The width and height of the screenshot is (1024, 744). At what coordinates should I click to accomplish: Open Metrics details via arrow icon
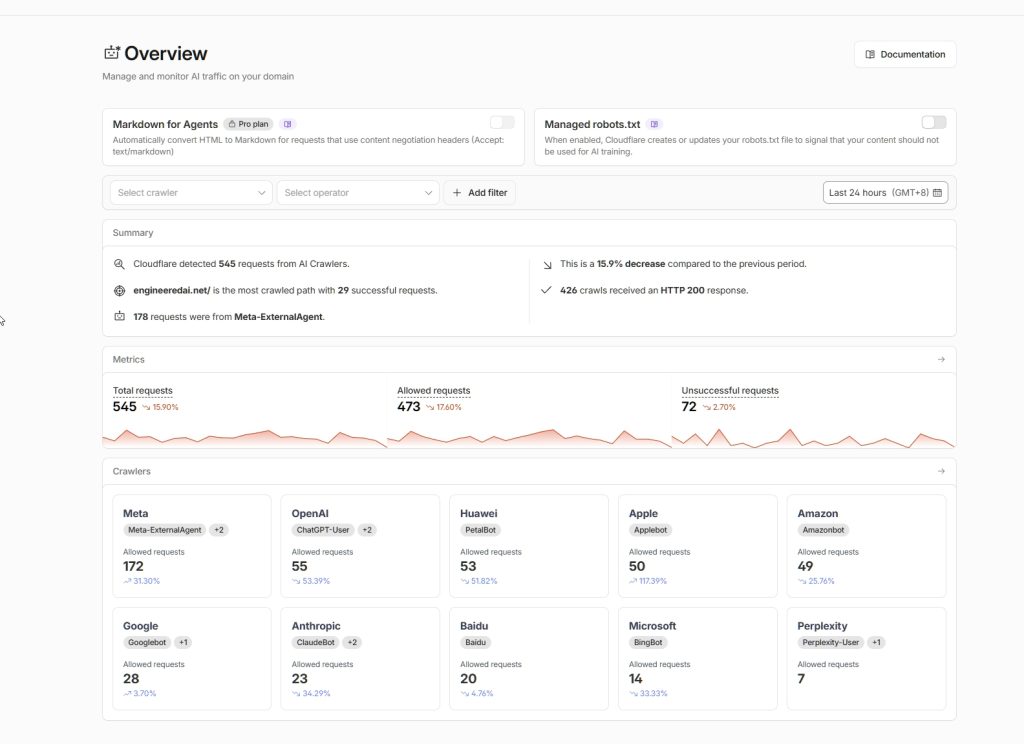coord(941,359)
